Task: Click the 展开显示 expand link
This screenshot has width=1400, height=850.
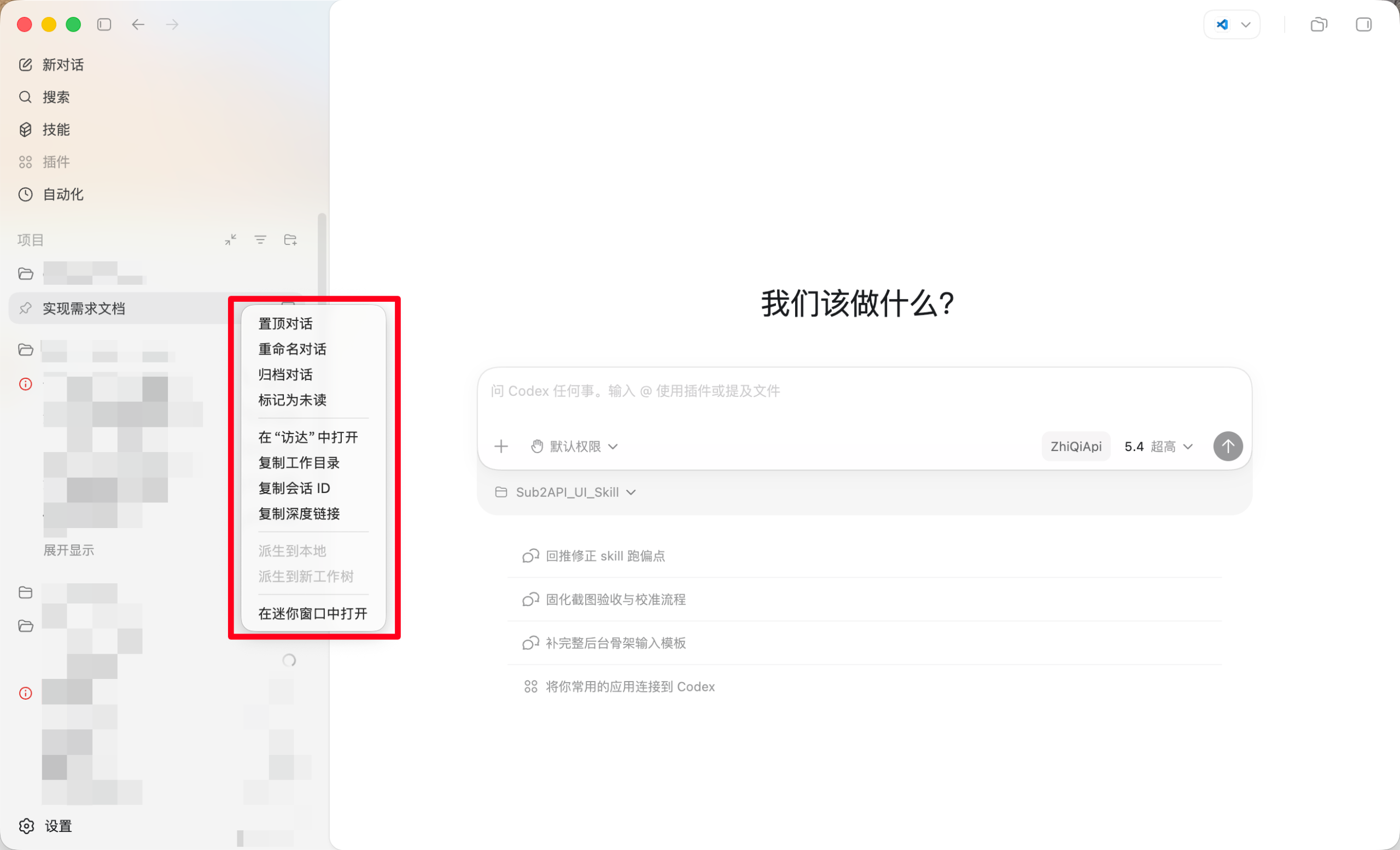Action: point(69,550)
